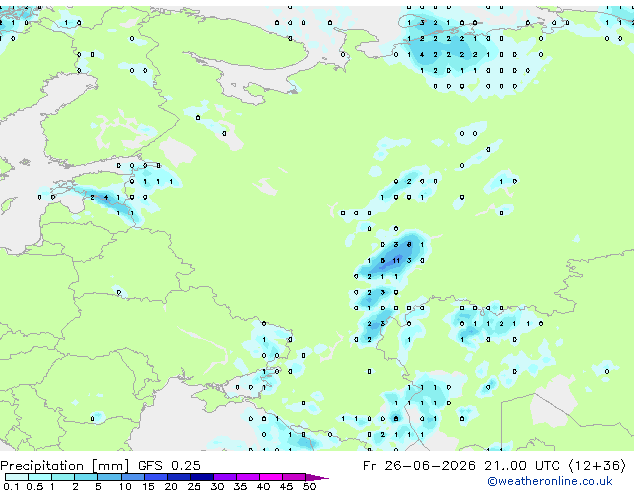Screen dimensions: 634x490
Task: Click the 40–45 mm magenta legend swatch
Action: (x=271, y=477)
